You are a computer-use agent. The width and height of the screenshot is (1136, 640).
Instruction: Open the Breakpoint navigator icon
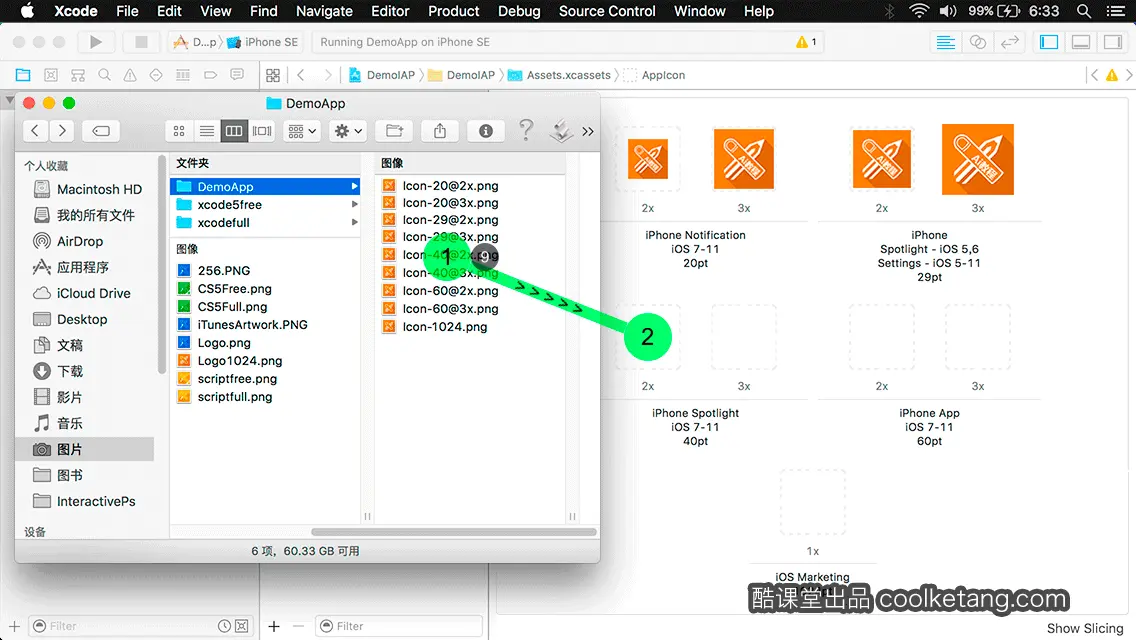click(210, 75)
